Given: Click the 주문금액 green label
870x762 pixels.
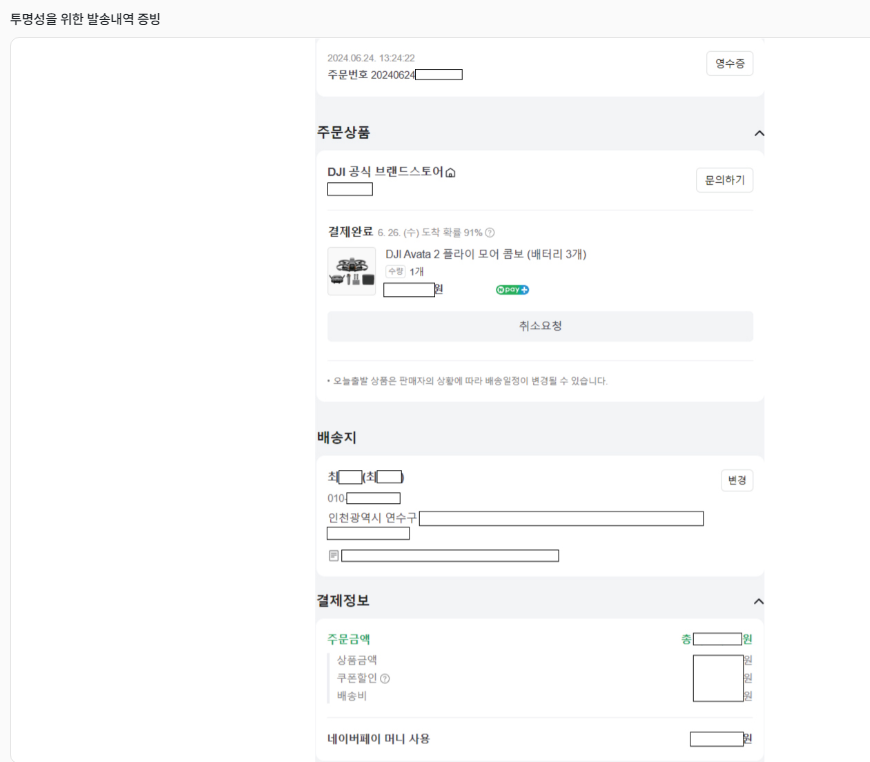Looking at the screenshot, I should coord(348,639).
